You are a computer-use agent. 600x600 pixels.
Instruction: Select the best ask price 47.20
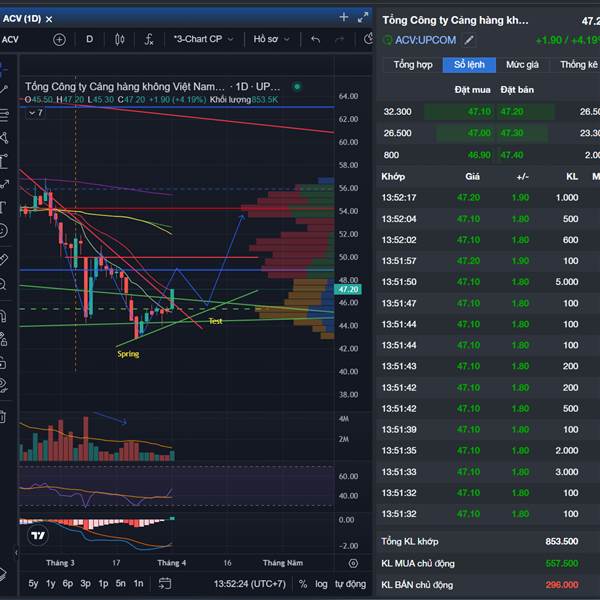click(x=512, y=112)
